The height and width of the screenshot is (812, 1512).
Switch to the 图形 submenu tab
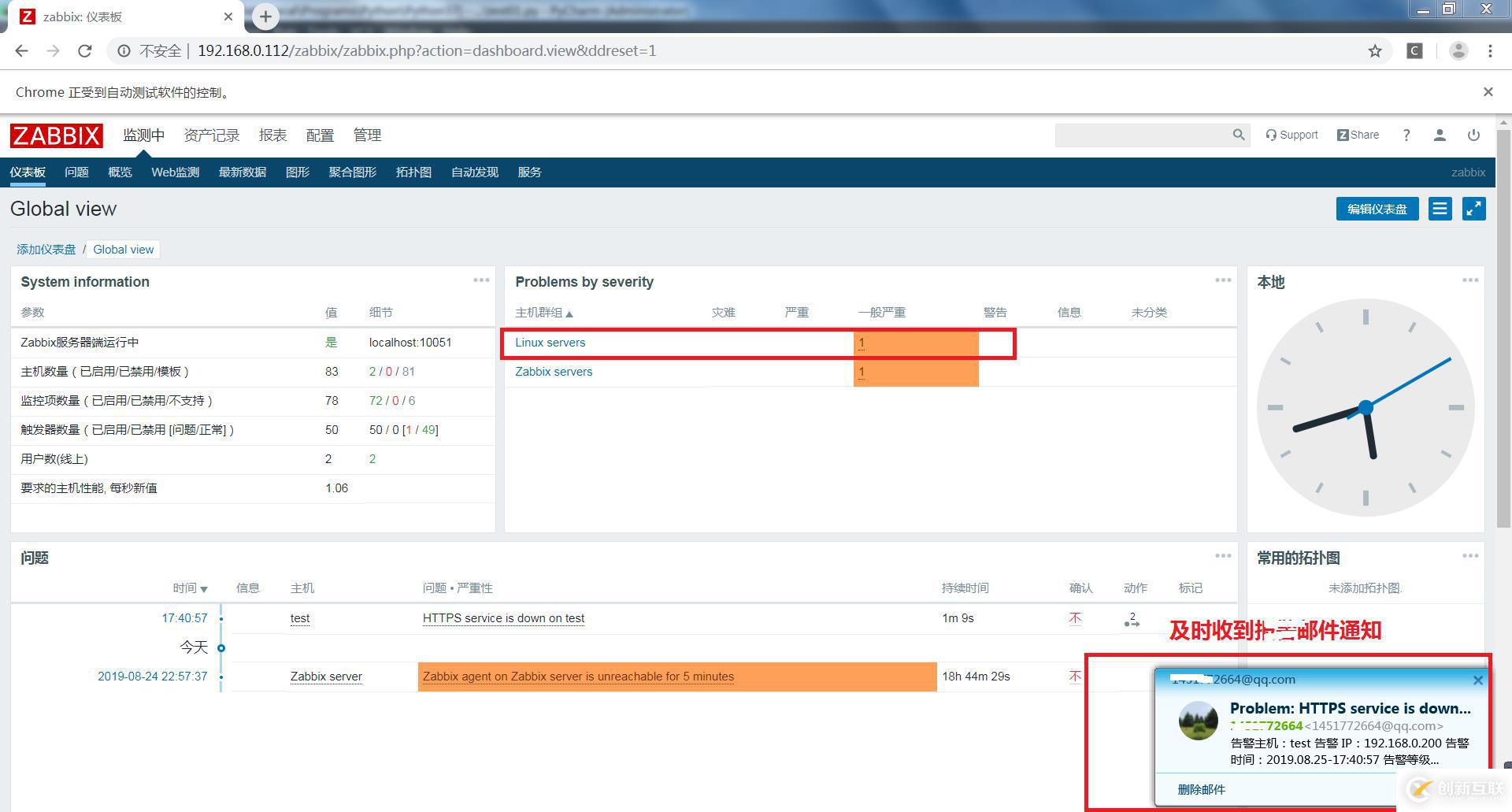[298, 172]
